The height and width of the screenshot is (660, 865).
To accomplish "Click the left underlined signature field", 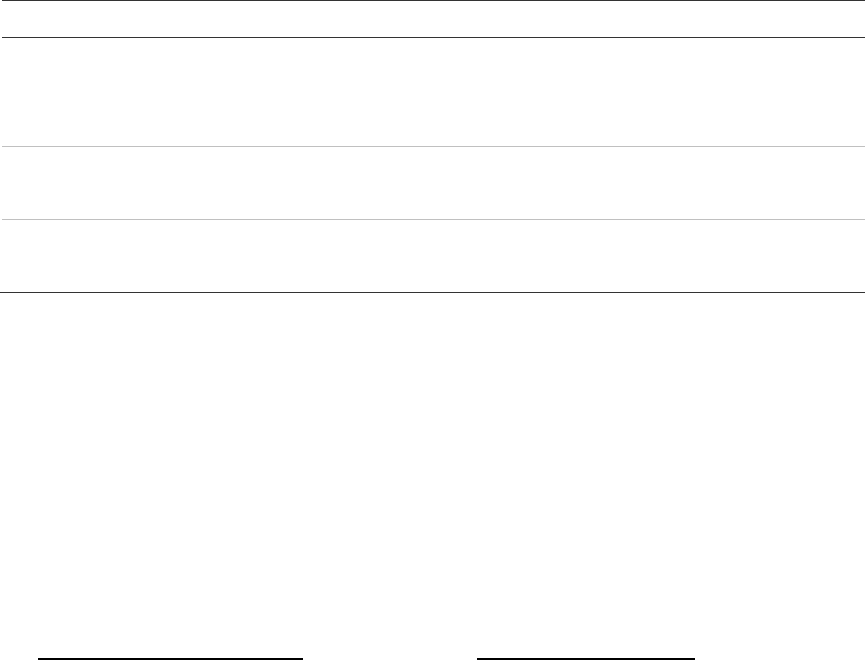I will coord(170,658).
